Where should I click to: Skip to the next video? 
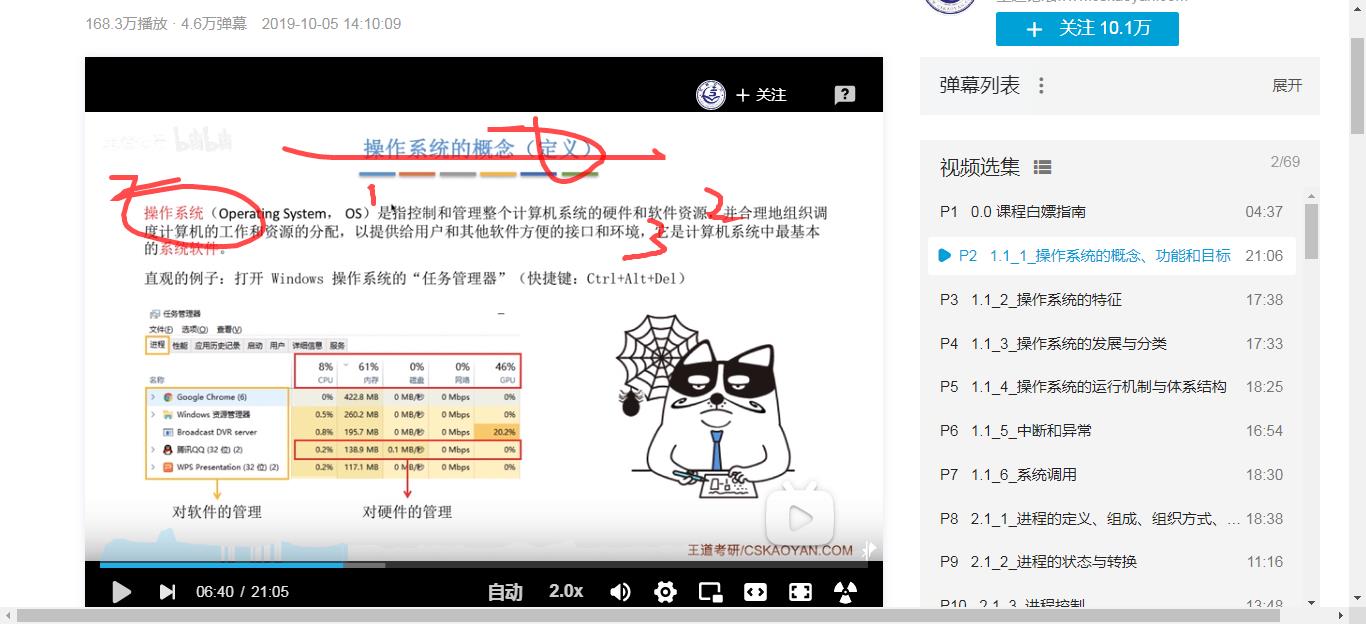click(x=167, y=592)
